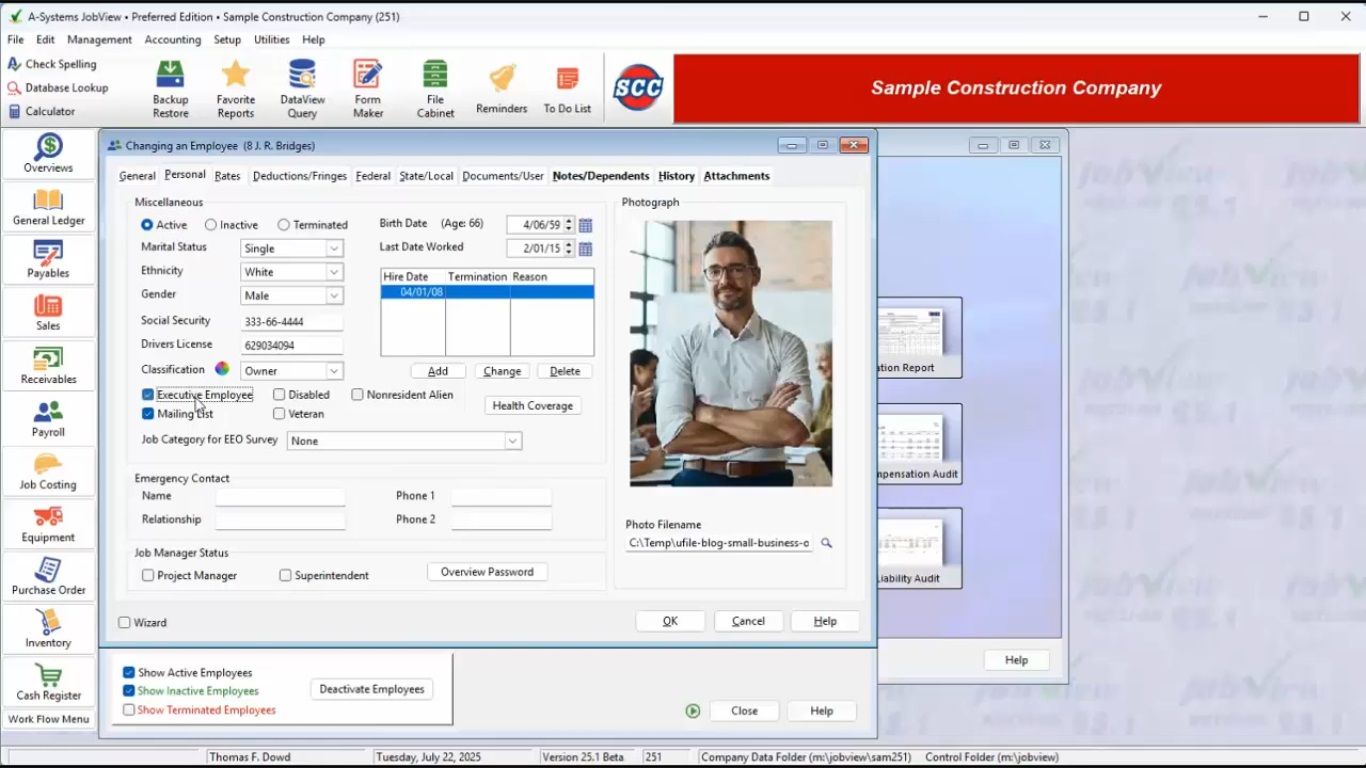Open the Payroll module in sidebar
1366x768 pixels.
point(48,420)
